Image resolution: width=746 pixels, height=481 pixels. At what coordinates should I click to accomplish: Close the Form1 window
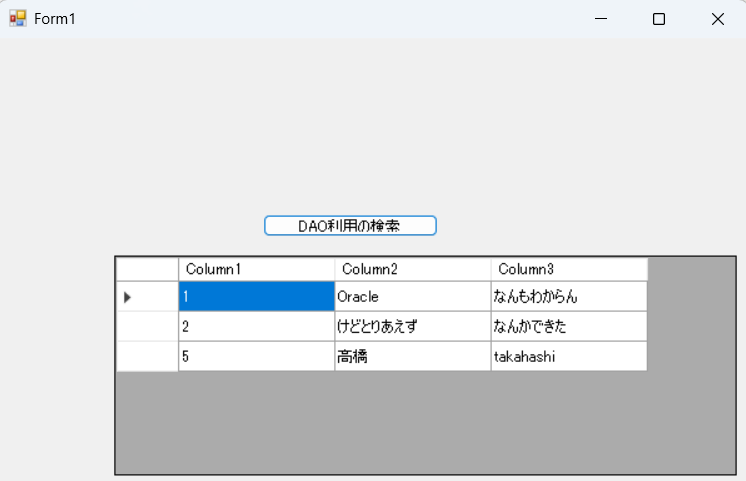(717, 19)
